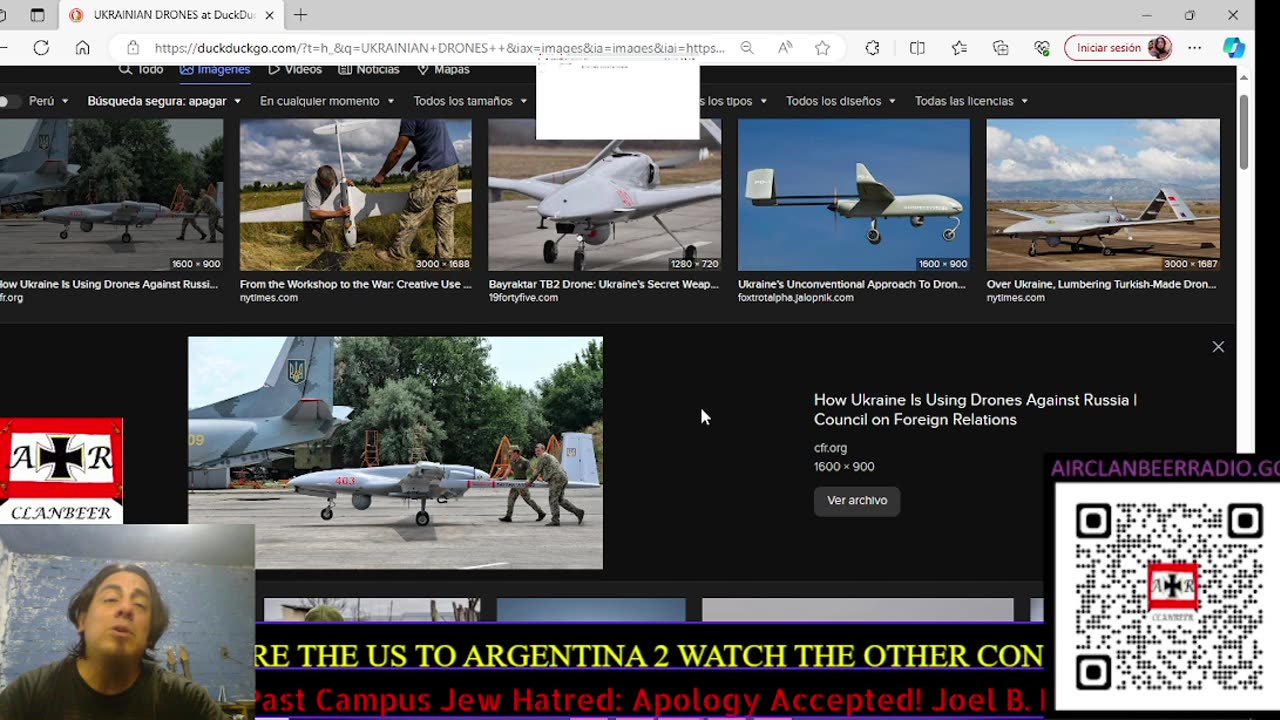This screenshot has width=1280, height=720.
Task: Select the Turkish-Made drone runway thumbnail
Action: [x=1103, y=195]
